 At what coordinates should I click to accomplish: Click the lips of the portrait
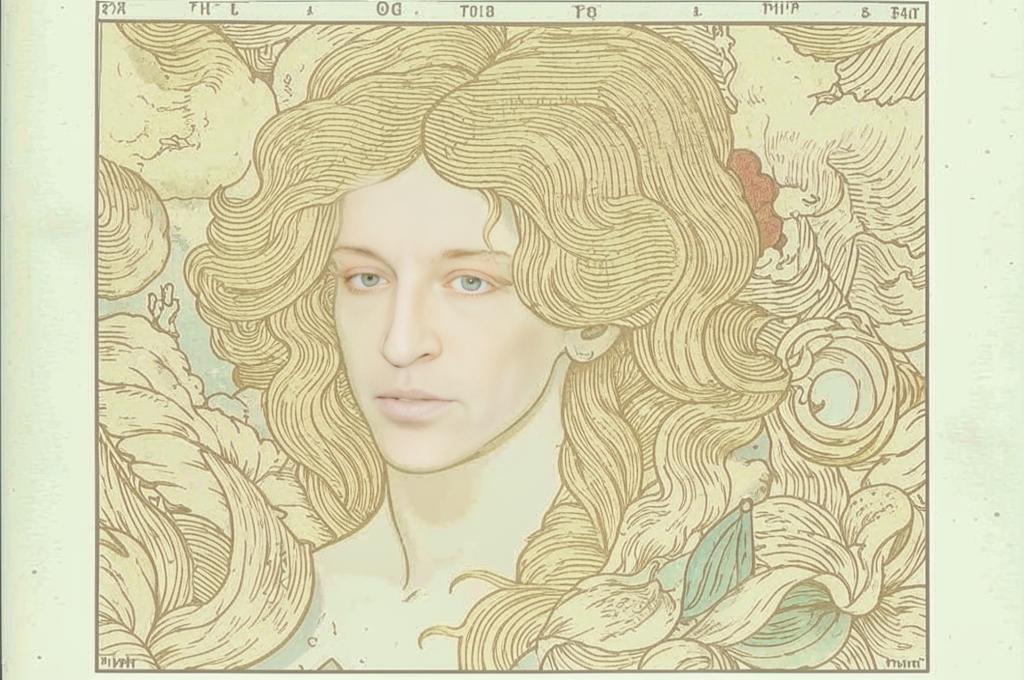pos(413,403)
